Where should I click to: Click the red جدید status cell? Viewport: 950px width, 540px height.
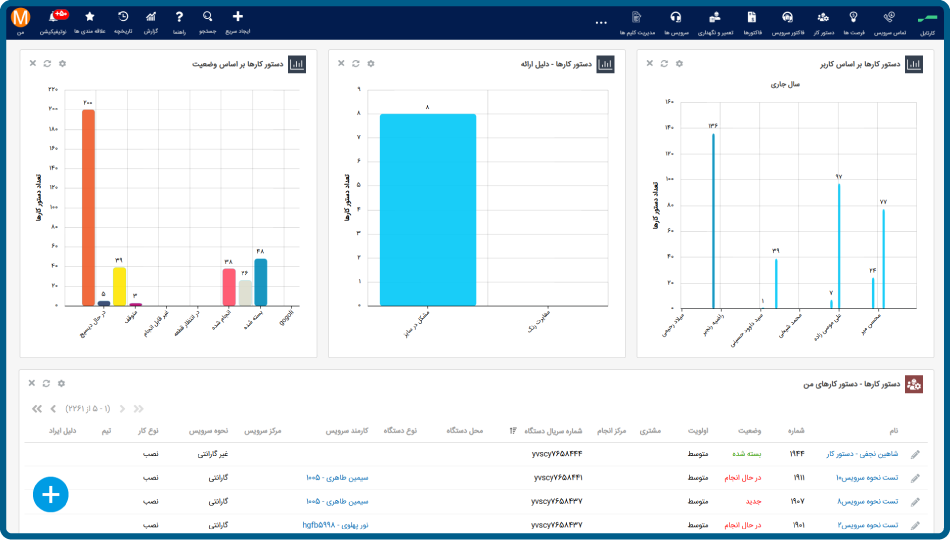754,501
